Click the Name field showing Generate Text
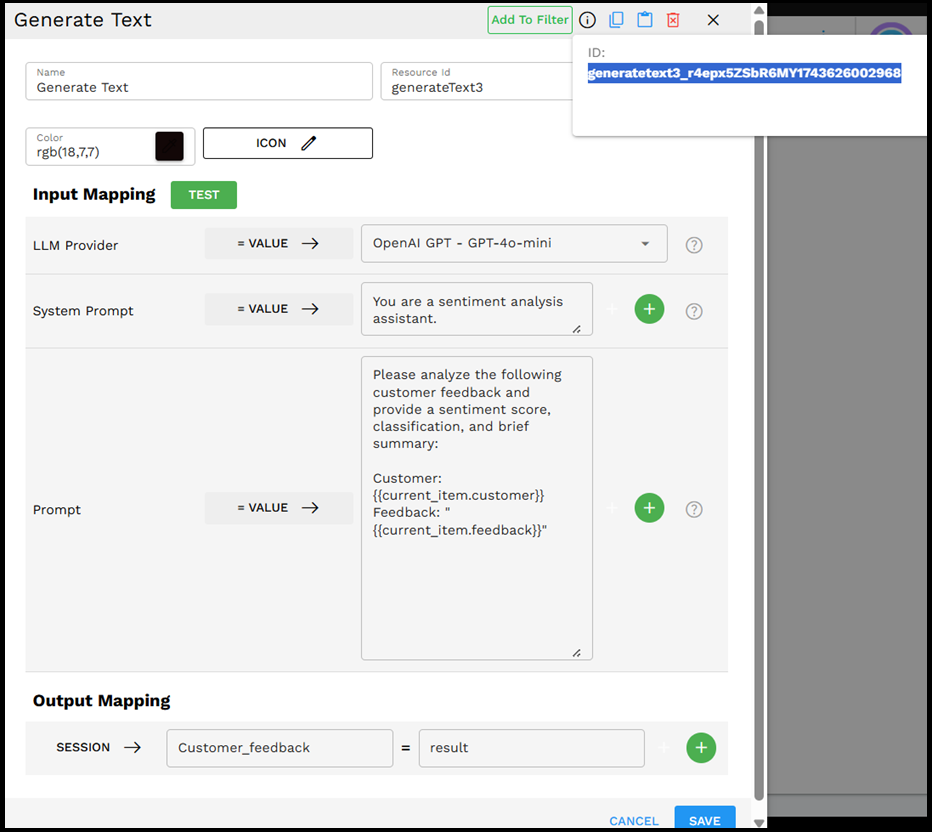The width and height of the screenshot is (932, 832). pos(198,86)
